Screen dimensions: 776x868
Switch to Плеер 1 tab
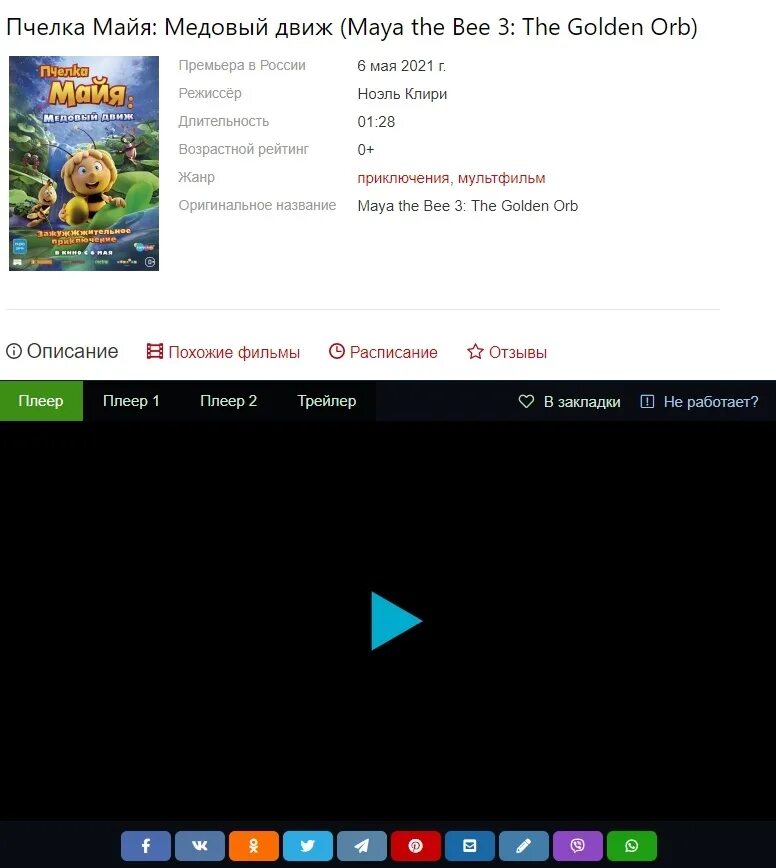[x=131, y=401]
